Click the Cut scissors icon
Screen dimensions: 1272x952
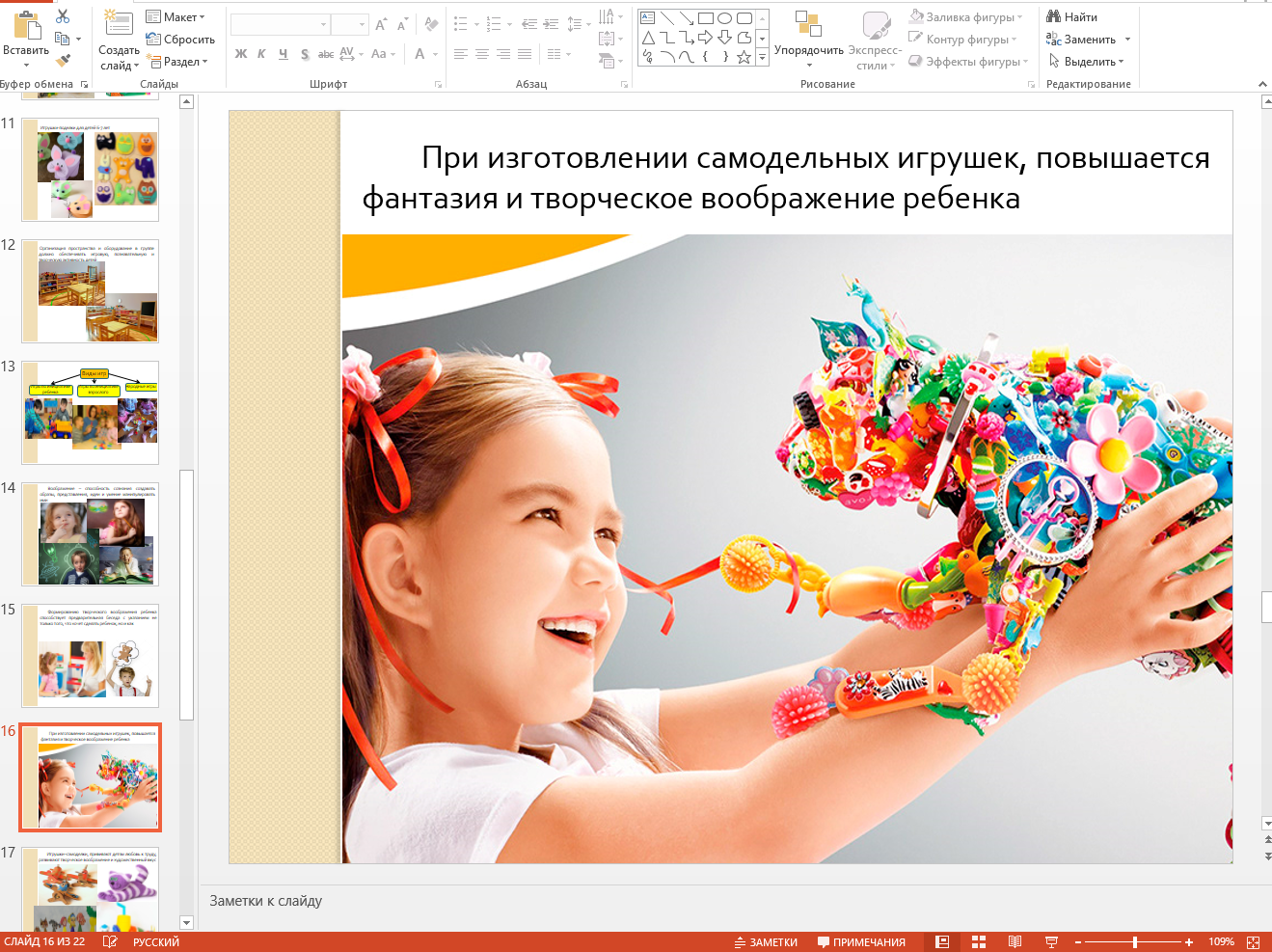[x=63, y=15]
